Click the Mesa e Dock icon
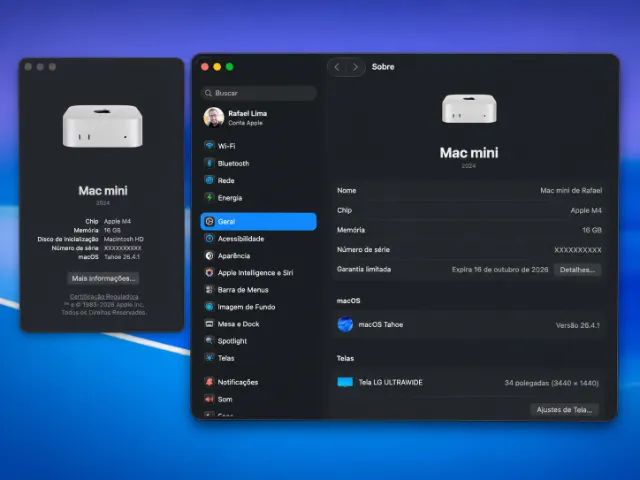The width and height of the screenshot is (640, 480). click(x=209, y=324)
